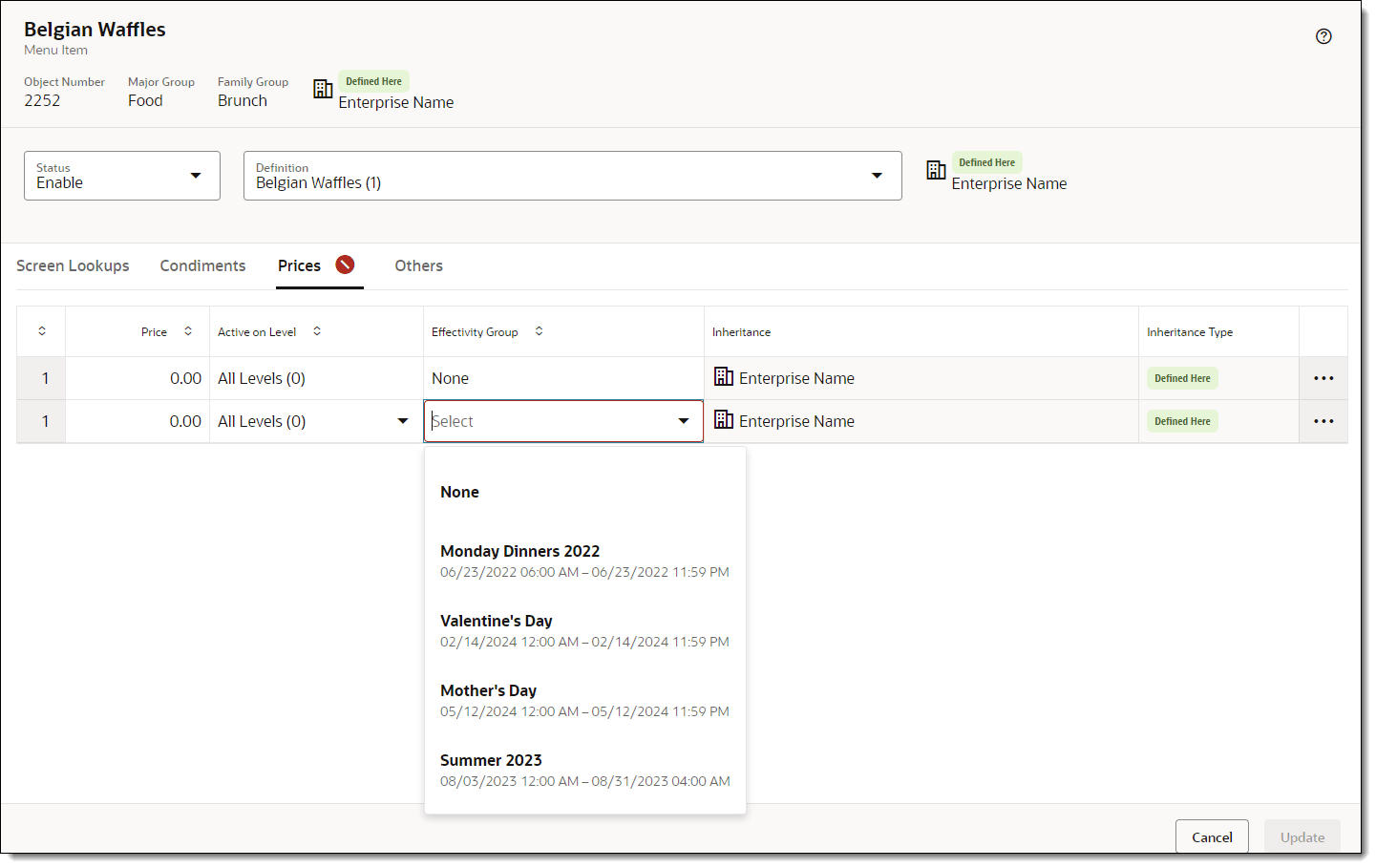The image size is (1376, 868).
Task: Sort the Effectivity Group column
Action: click(x=539, y=330)
